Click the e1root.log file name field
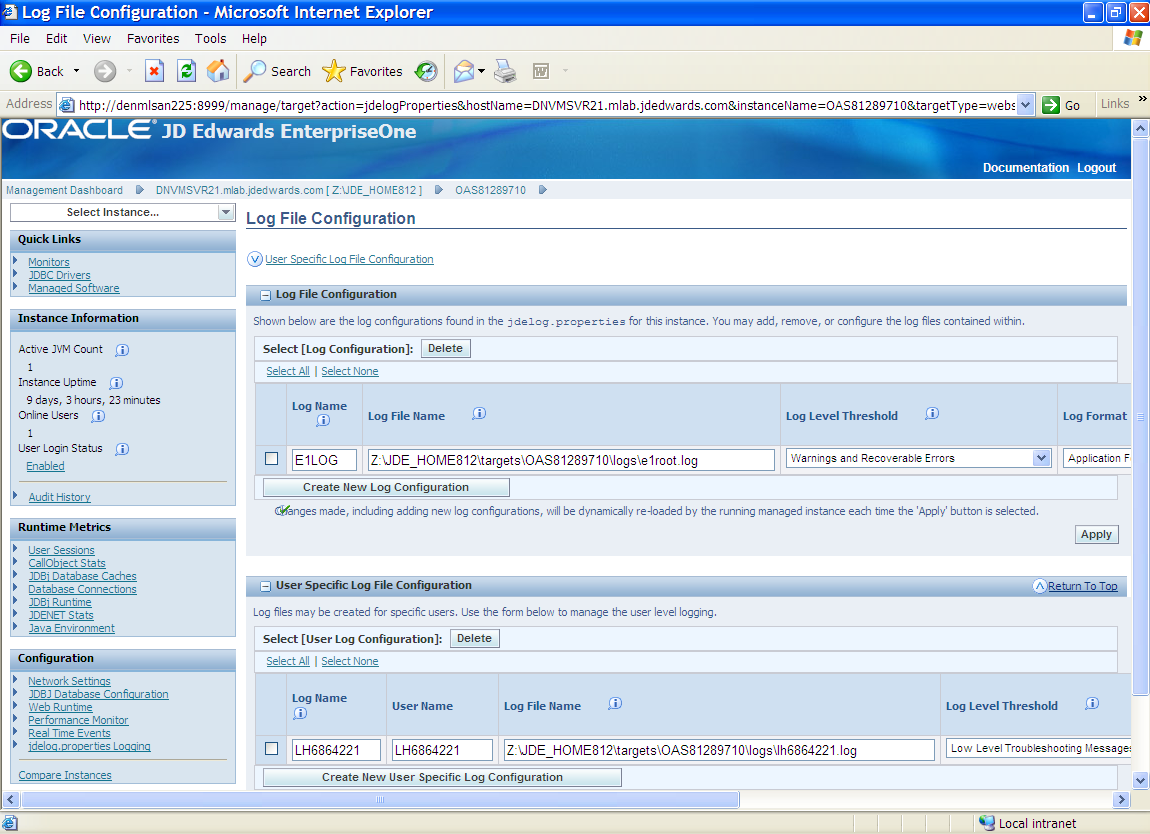Viewport: 1150px width, 834px height. coord(571,460)
